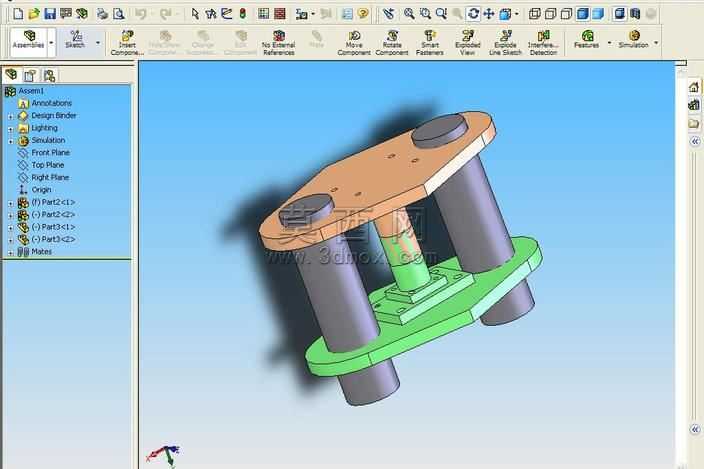This screenshot has width=704, height=469.
Task: Expand the (f) Part2<1> component
Action: 11,203
